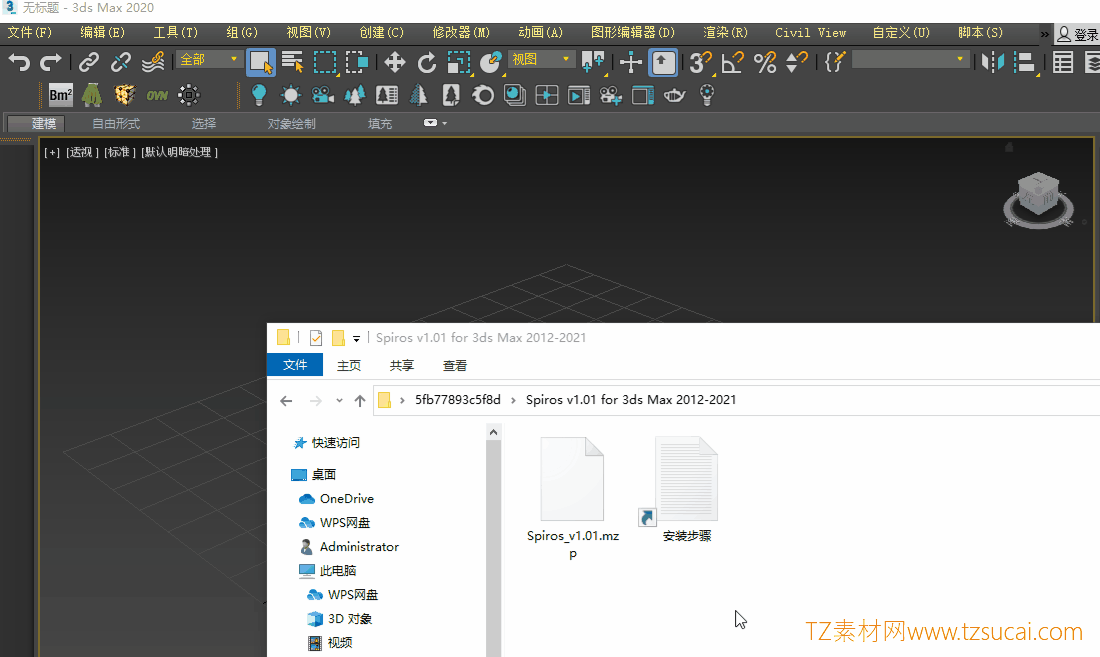Choose the Rectangular Selection Region tool
The image size is (1100, 657).
[325, 62]
